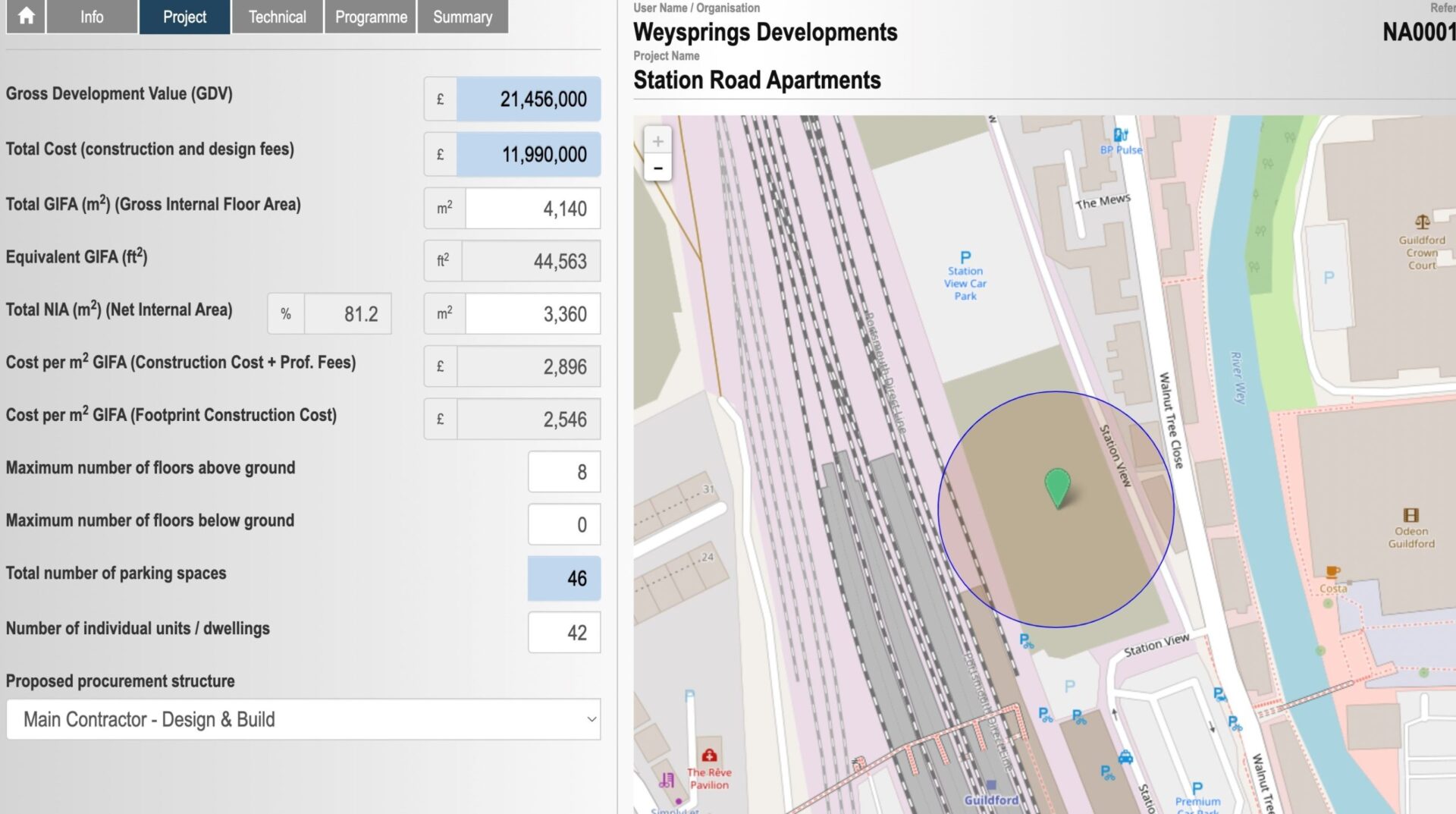
Task: Open the Technical tab
Action: 276,16
